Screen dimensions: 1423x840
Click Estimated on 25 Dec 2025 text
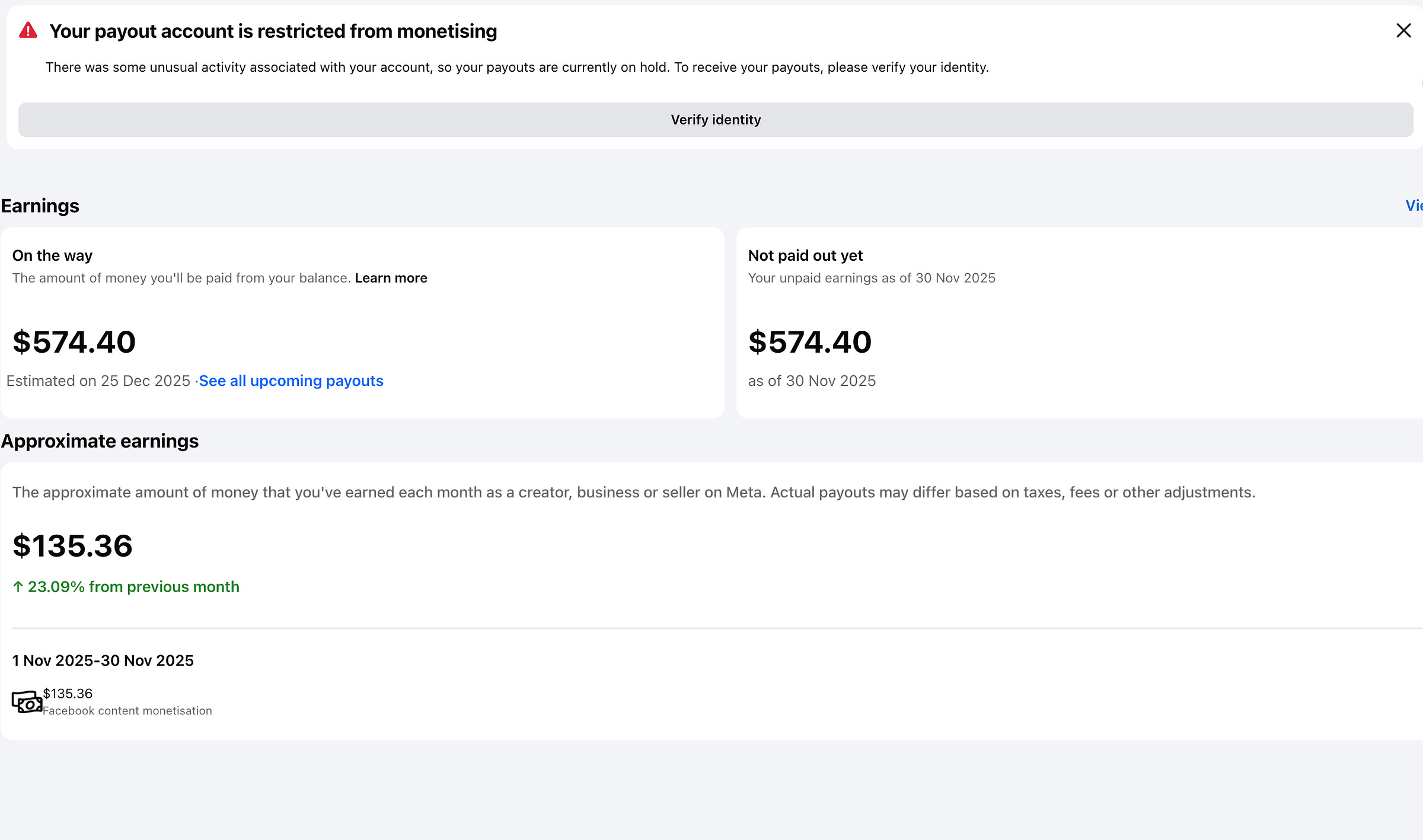98,381
